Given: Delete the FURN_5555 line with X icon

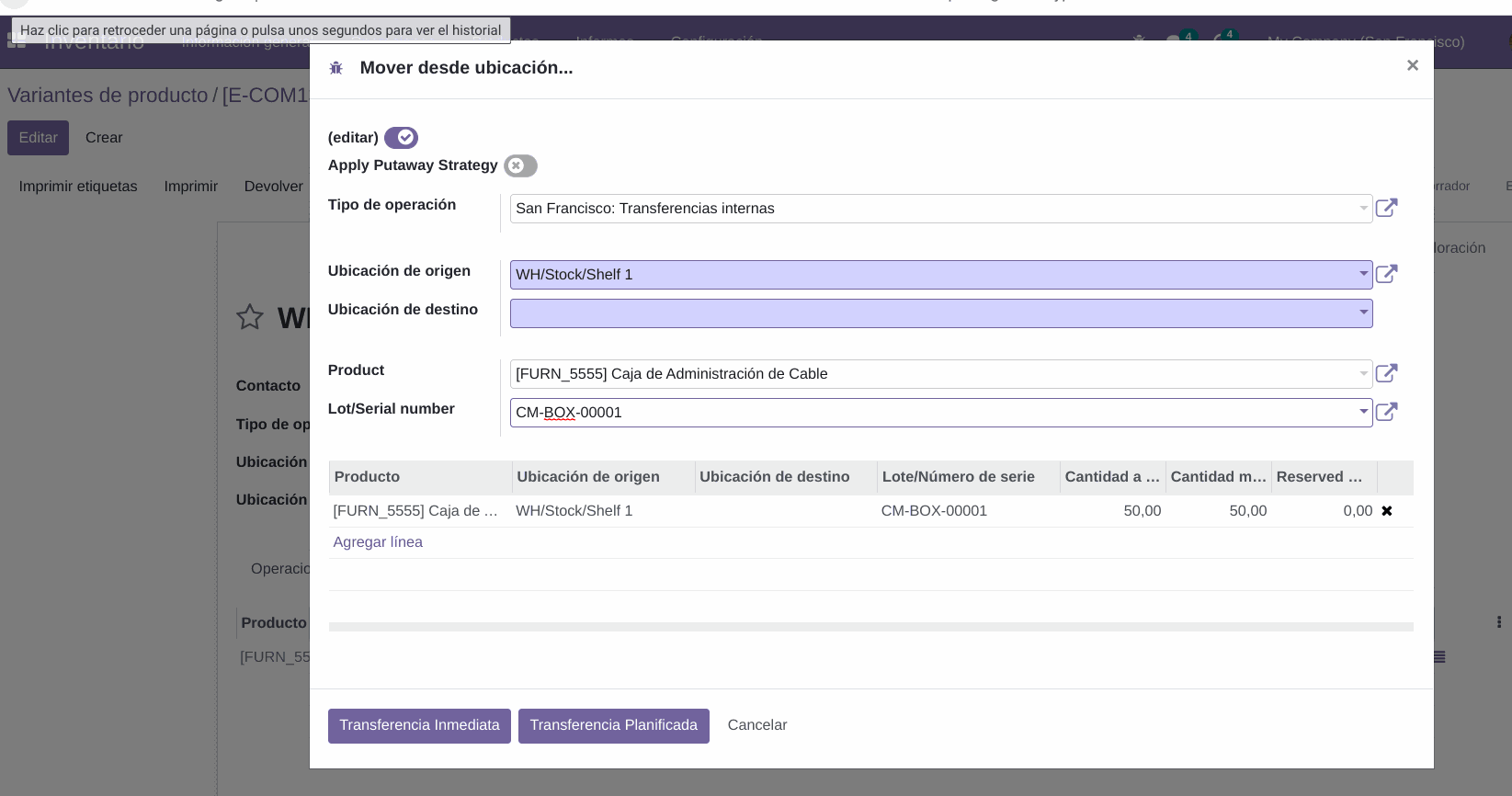Looking at the screenshot, I should pos(1387,511).
